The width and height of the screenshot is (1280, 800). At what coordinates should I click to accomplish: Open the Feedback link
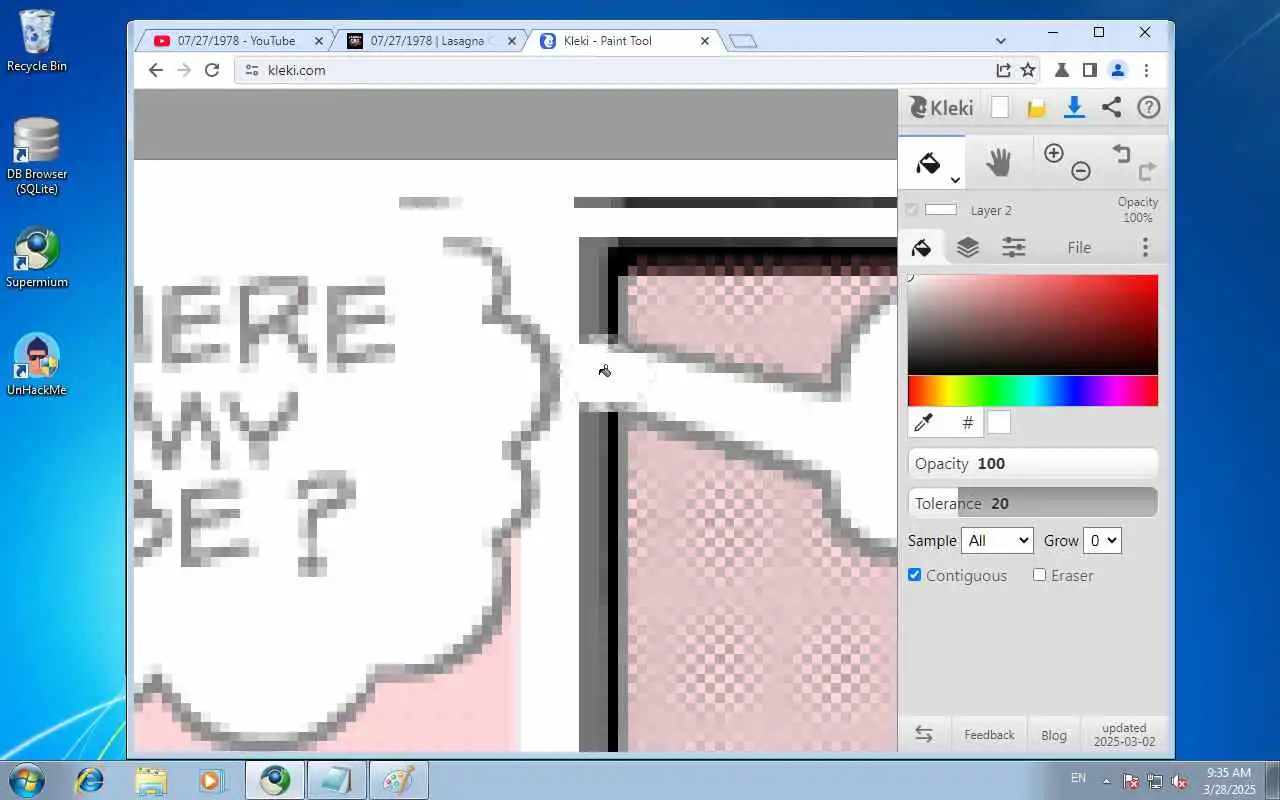pos(989,735)
